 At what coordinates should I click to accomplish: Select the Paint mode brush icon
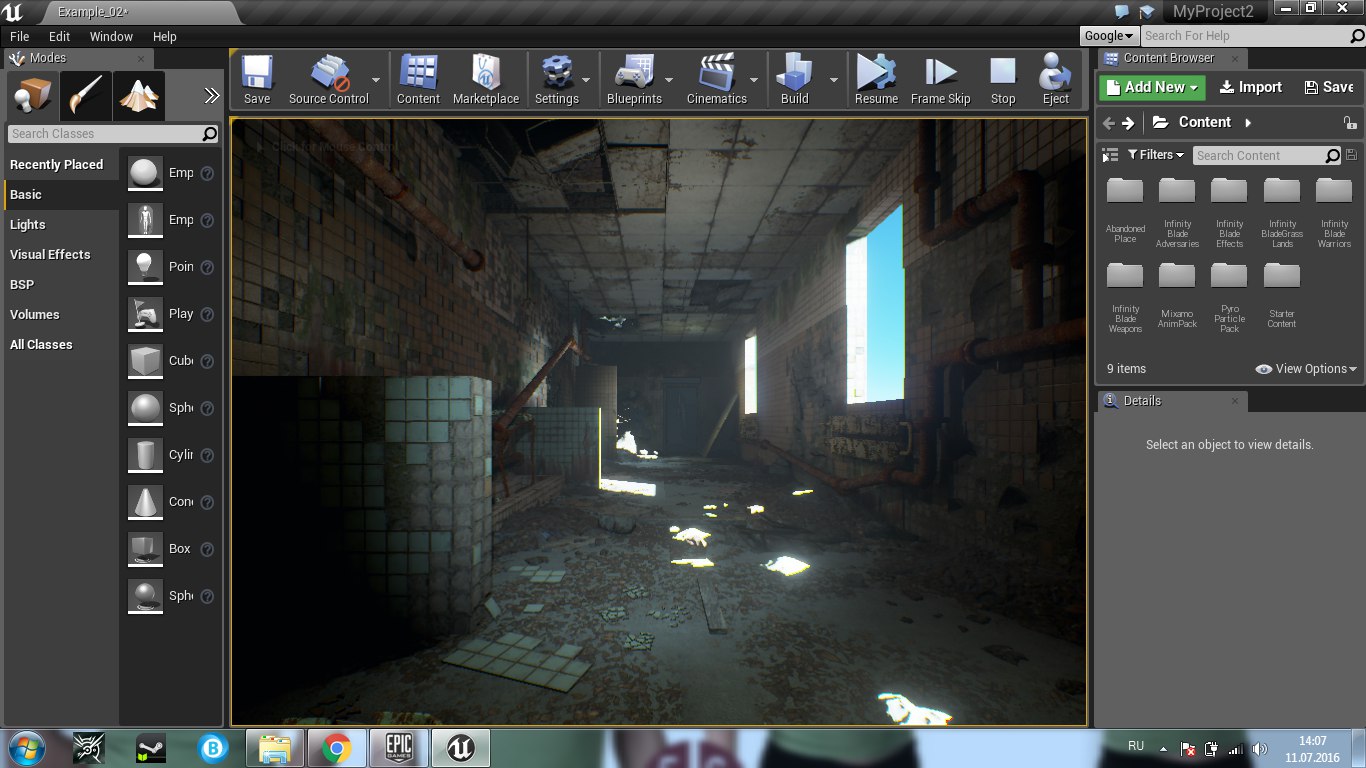85,96
